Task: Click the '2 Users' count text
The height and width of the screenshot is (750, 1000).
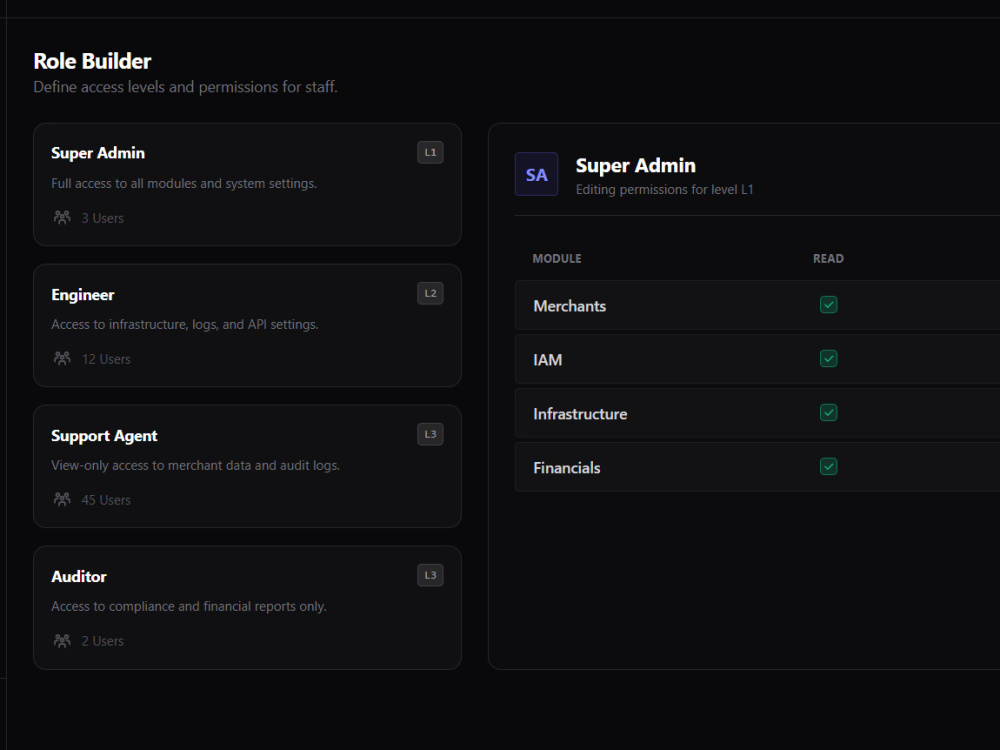Action: click(x=103, y=641)
